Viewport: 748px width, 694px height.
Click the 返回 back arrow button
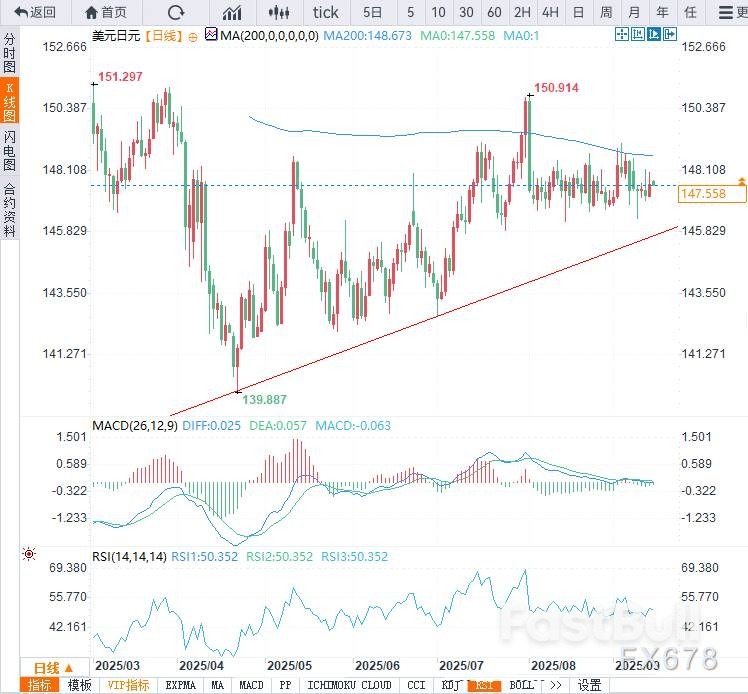[35, 13]
